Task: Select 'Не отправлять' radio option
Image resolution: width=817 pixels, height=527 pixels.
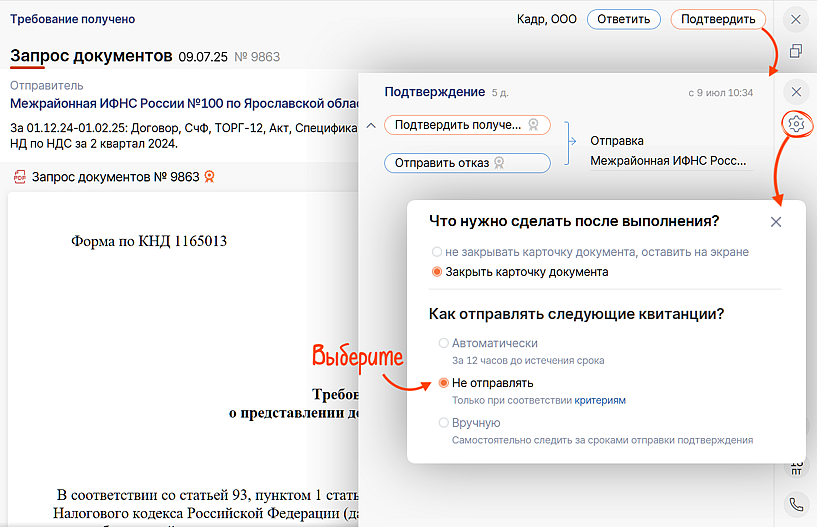Action: click(x=444, y=383)
